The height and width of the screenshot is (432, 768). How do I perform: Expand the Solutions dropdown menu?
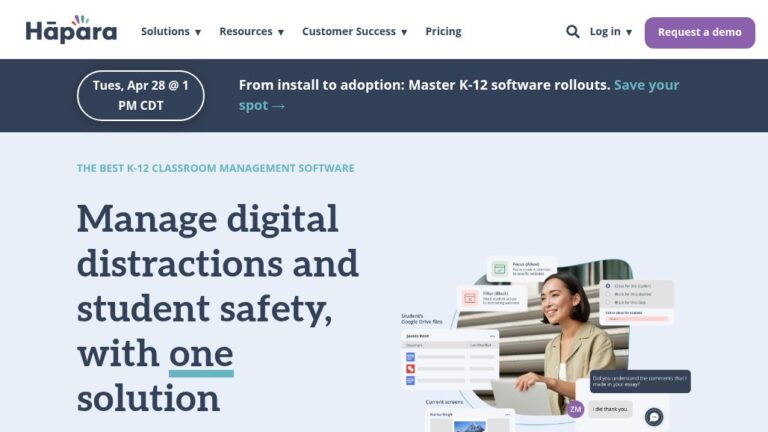(171, 32)
